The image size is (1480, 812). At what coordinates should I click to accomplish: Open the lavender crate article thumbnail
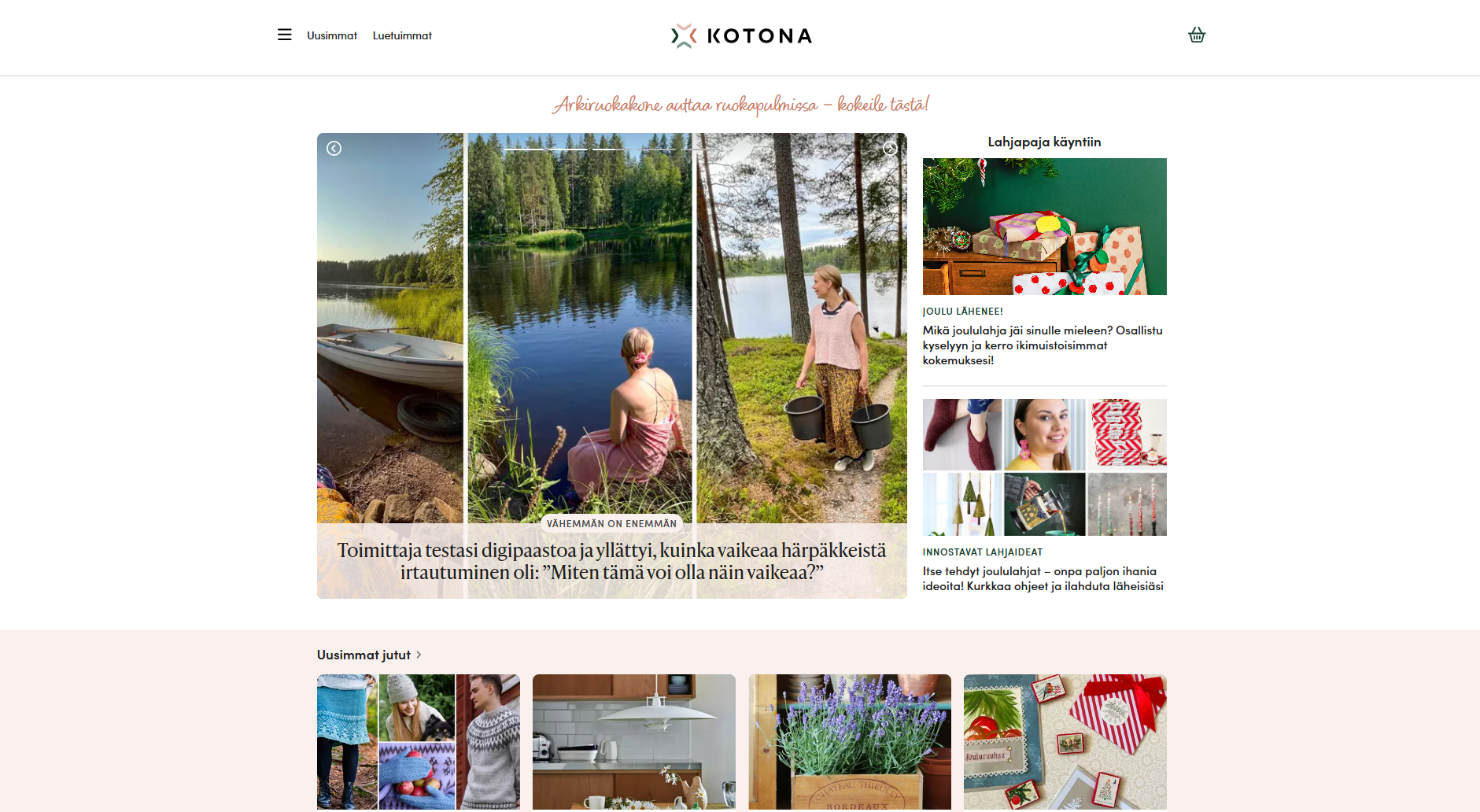[x=850, y=742]
